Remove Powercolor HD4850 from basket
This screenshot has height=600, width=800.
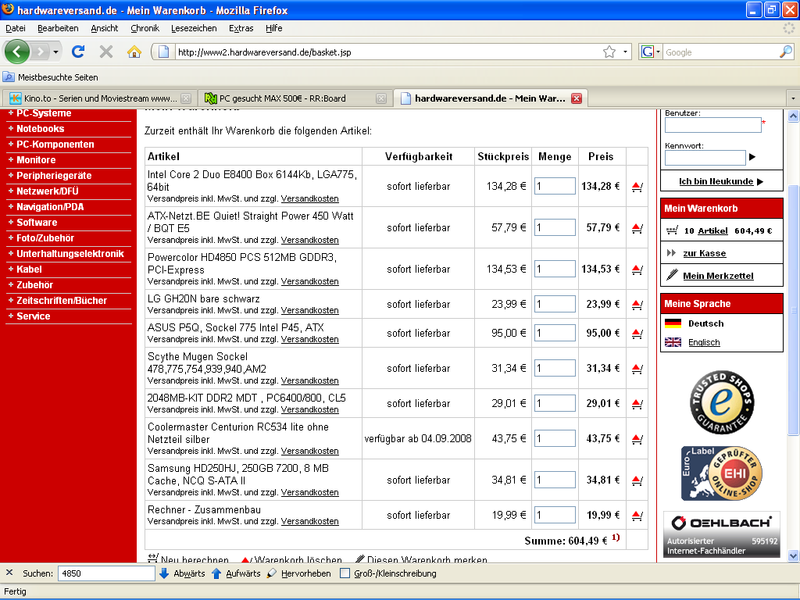tap(637, 269)
